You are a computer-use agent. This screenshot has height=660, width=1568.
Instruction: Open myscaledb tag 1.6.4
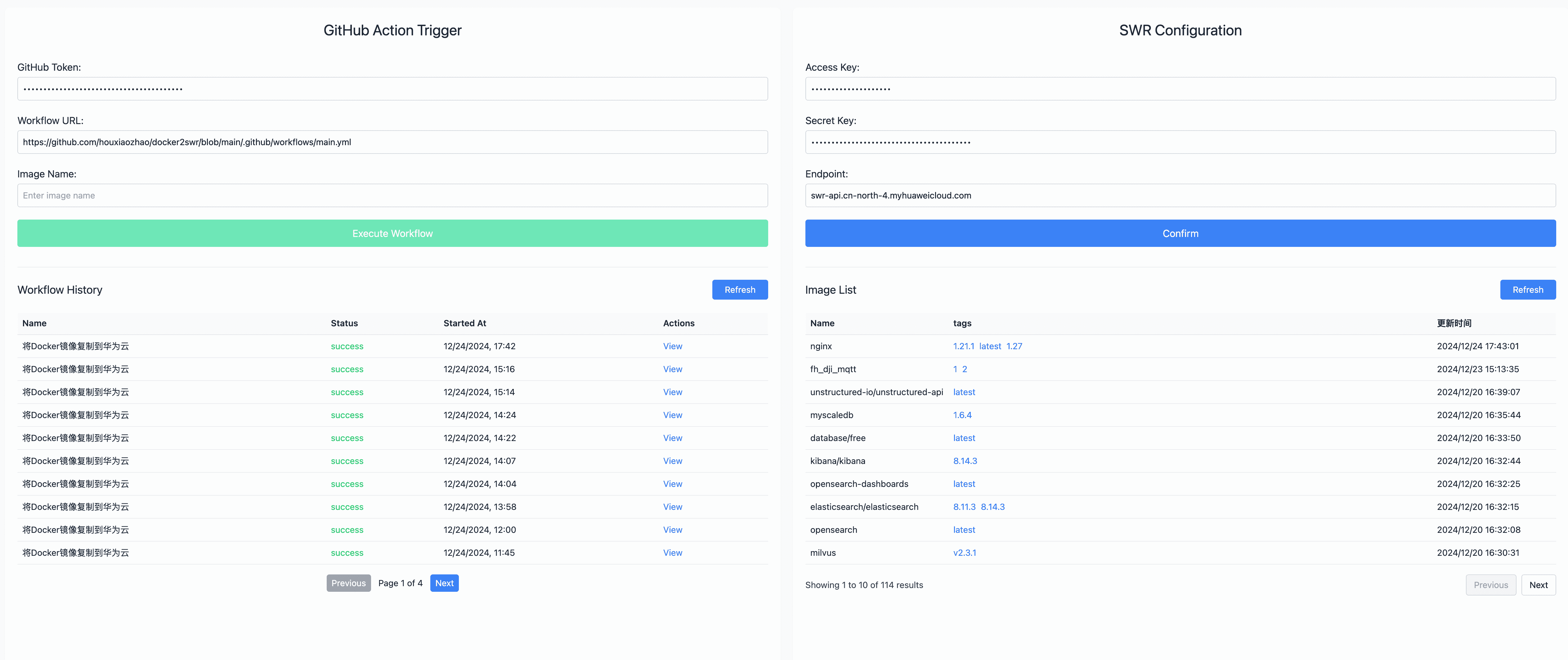tap(962, 415)
